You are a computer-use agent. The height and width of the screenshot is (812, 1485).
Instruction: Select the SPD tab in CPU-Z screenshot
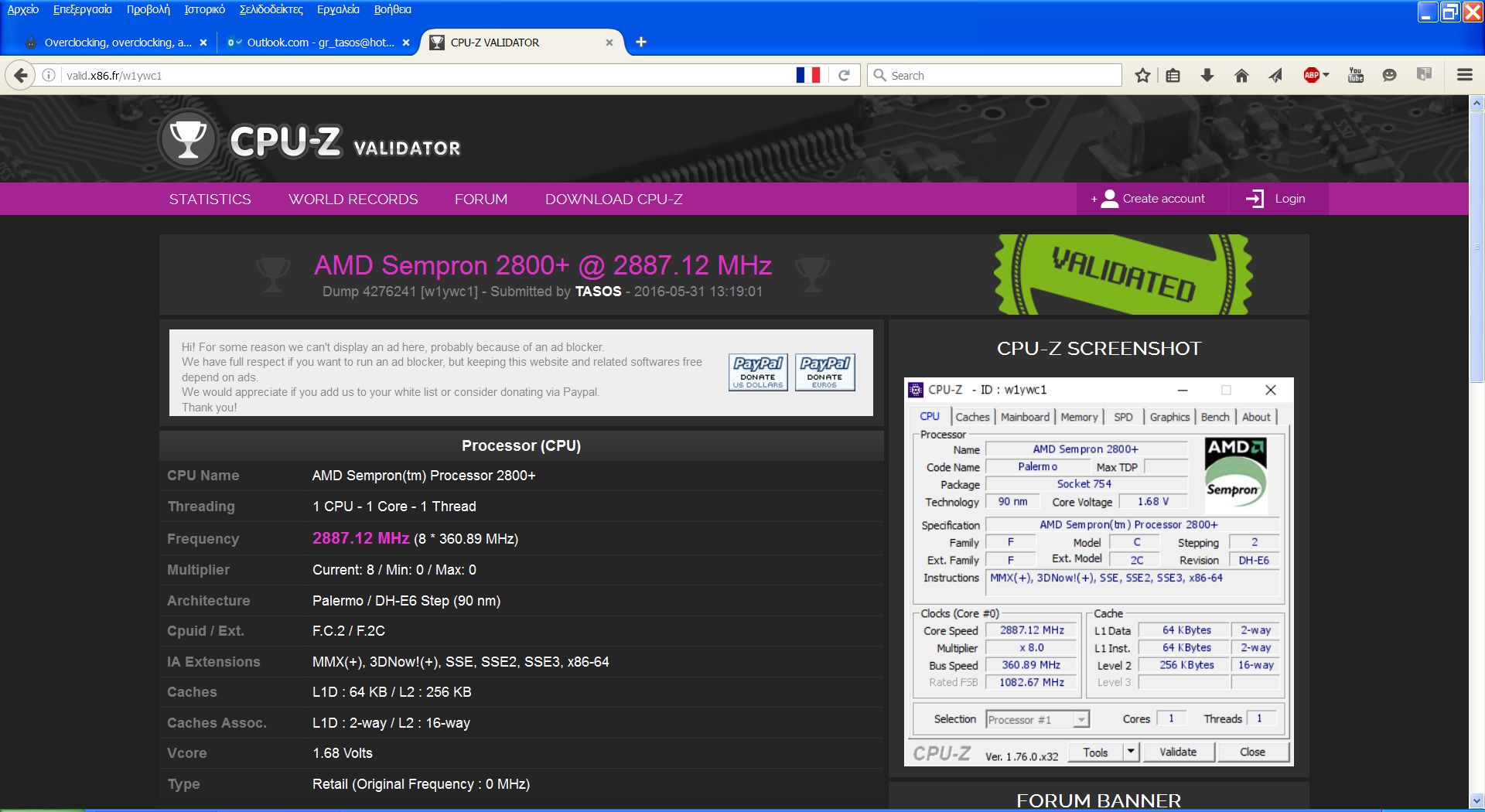(x=1123, y=417)
